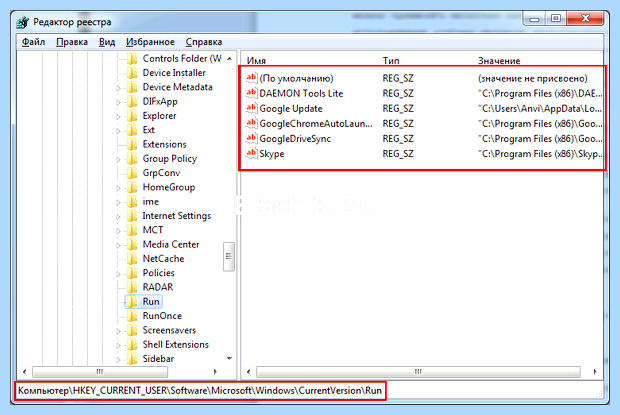620x415 pixels.
Task: Click the string icon of Google Update
Action: [251, 108]
